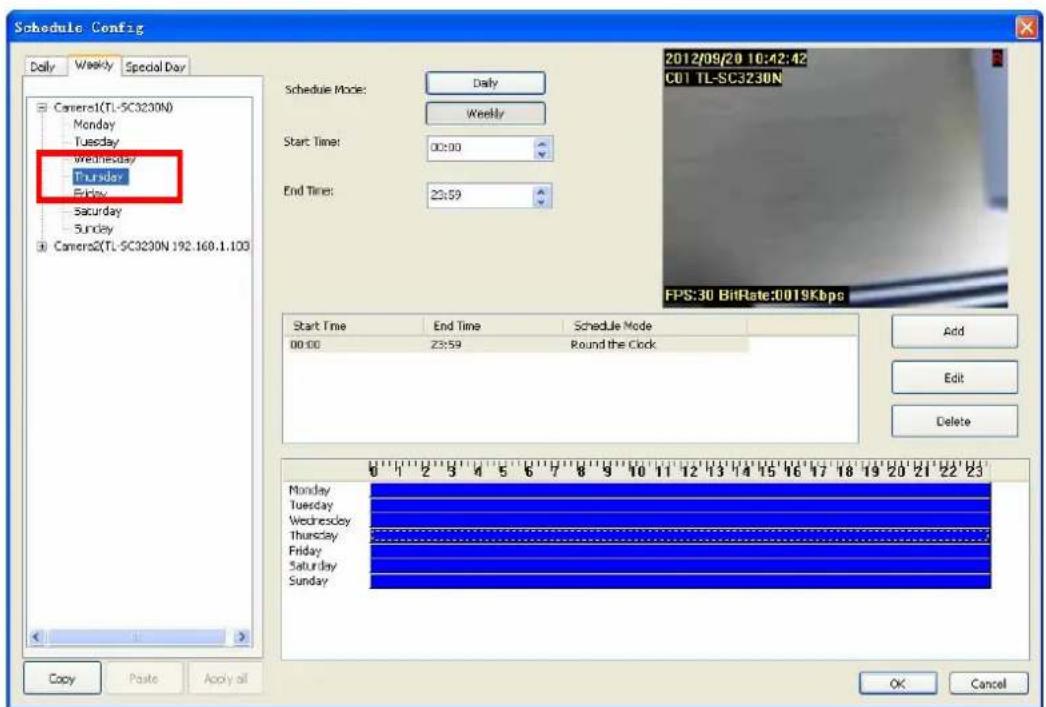
Task: Expand the Camera2 tree node
Action: point(42,247)
